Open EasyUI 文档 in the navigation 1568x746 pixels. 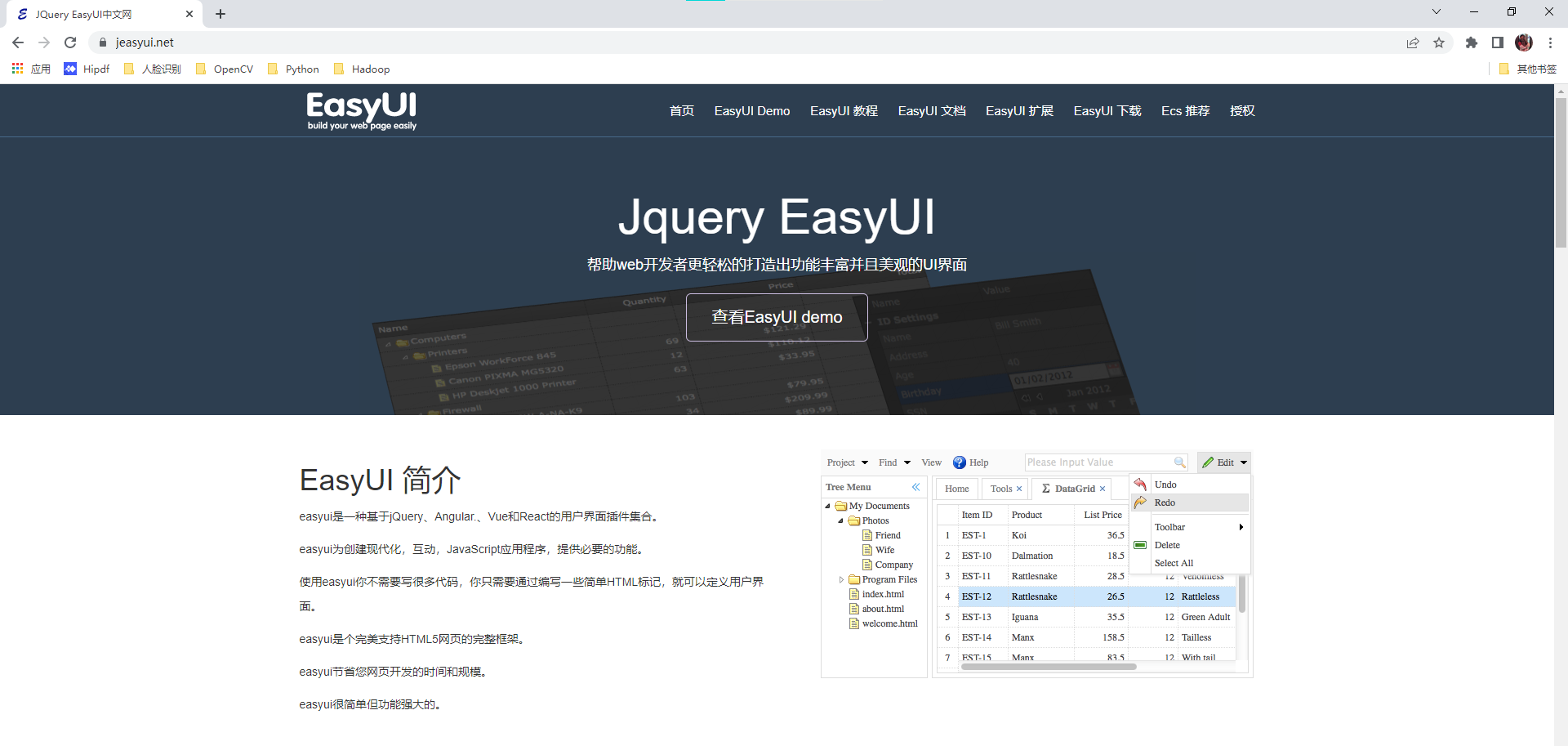[x=932, y=111]
